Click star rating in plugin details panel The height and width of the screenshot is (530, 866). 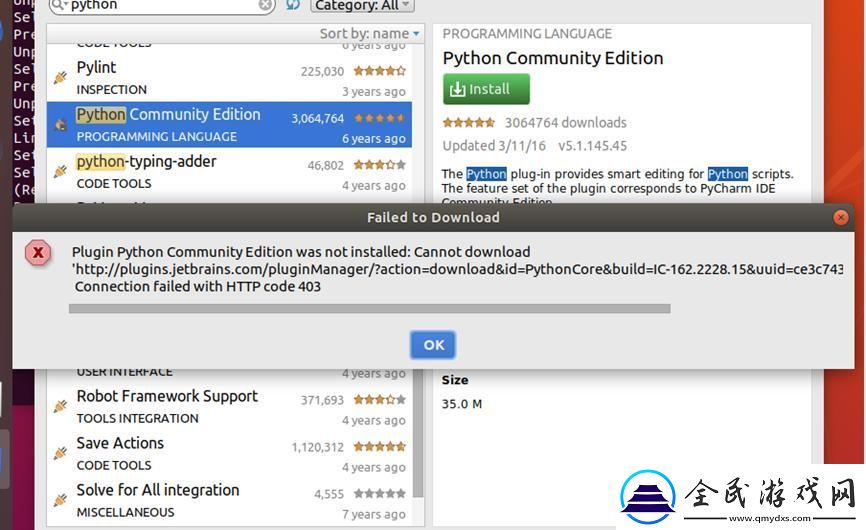tap(469, 123)
